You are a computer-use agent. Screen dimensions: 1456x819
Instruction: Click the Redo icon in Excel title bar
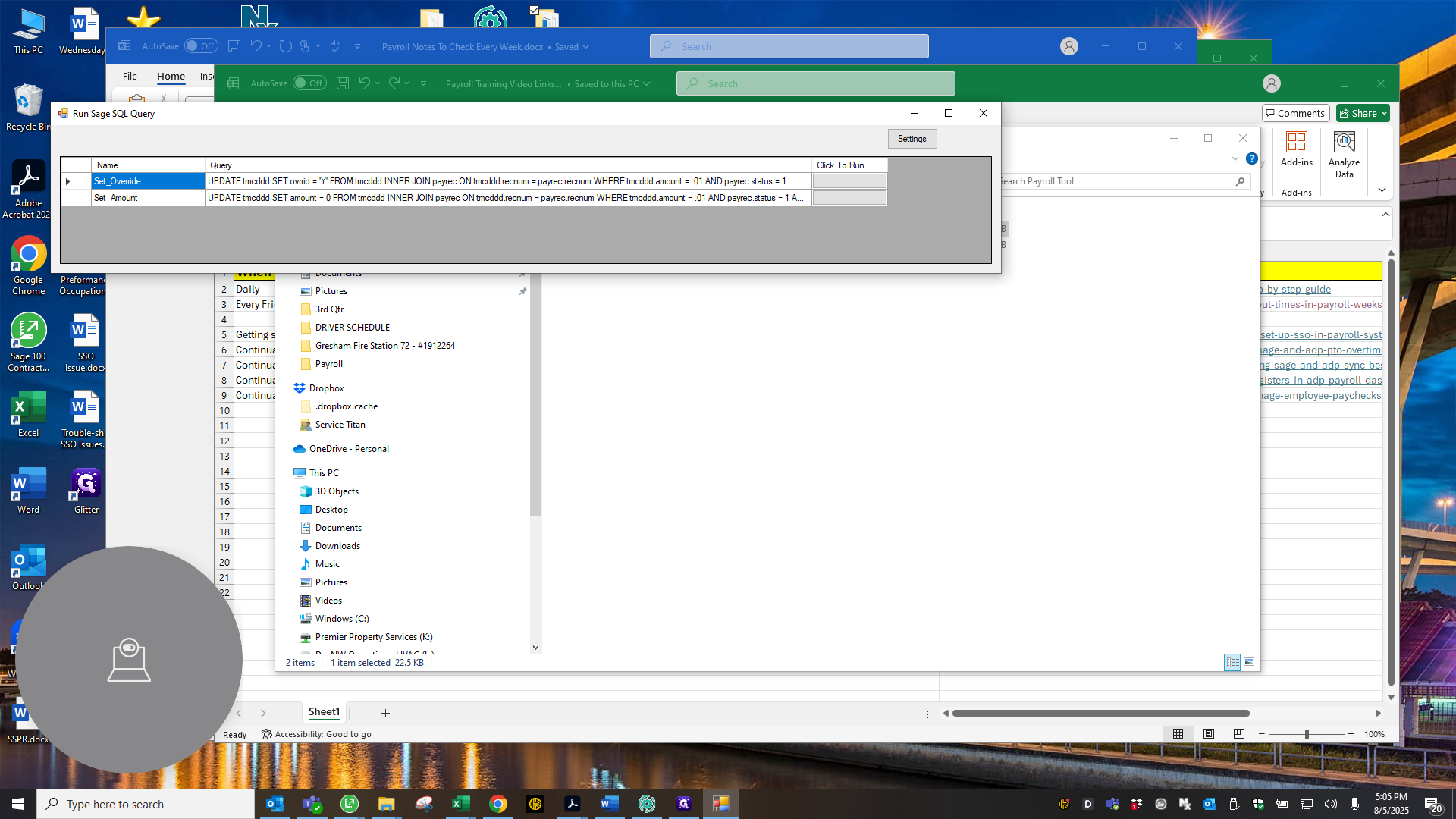[x=394, y=83]
